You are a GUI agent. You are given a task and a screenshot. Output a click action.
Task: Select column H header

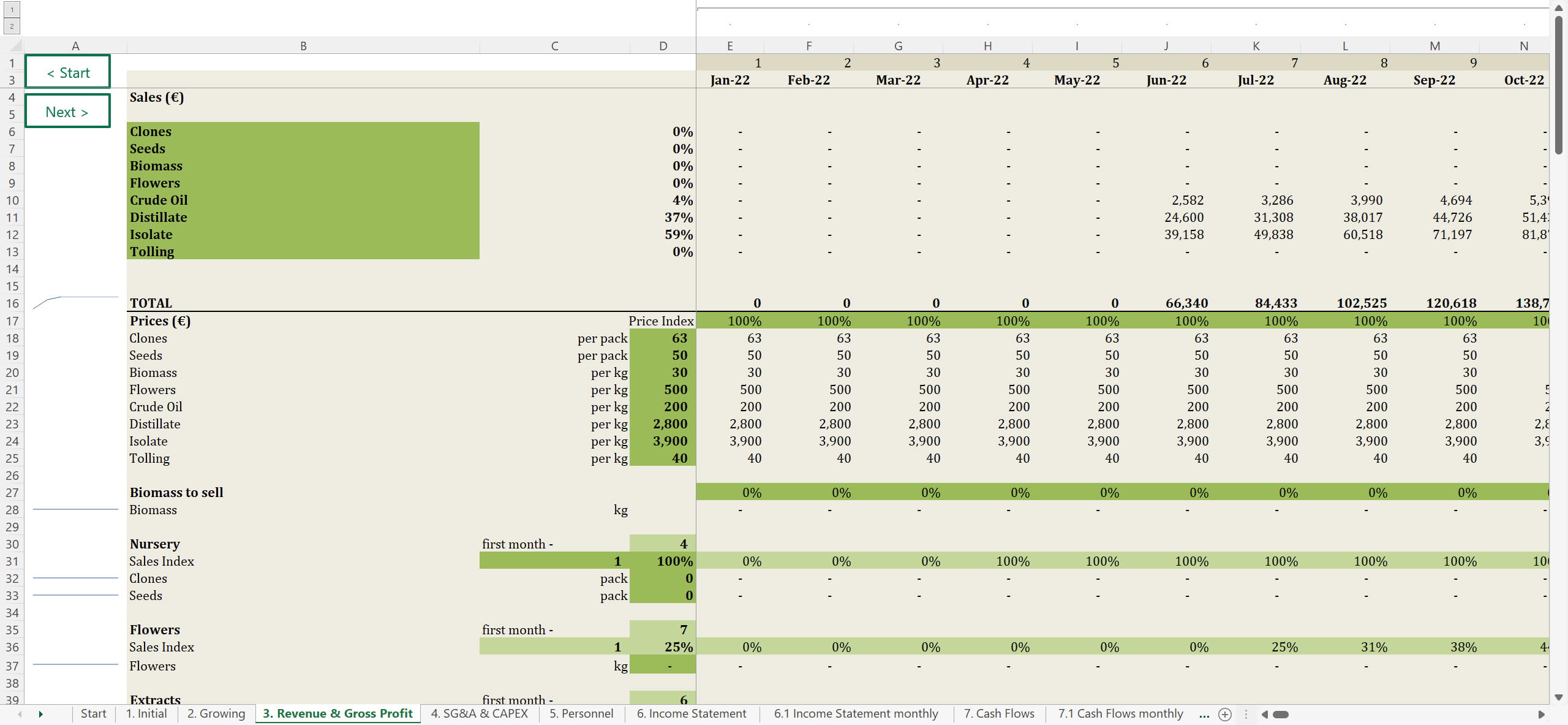(x=987, y=46)
